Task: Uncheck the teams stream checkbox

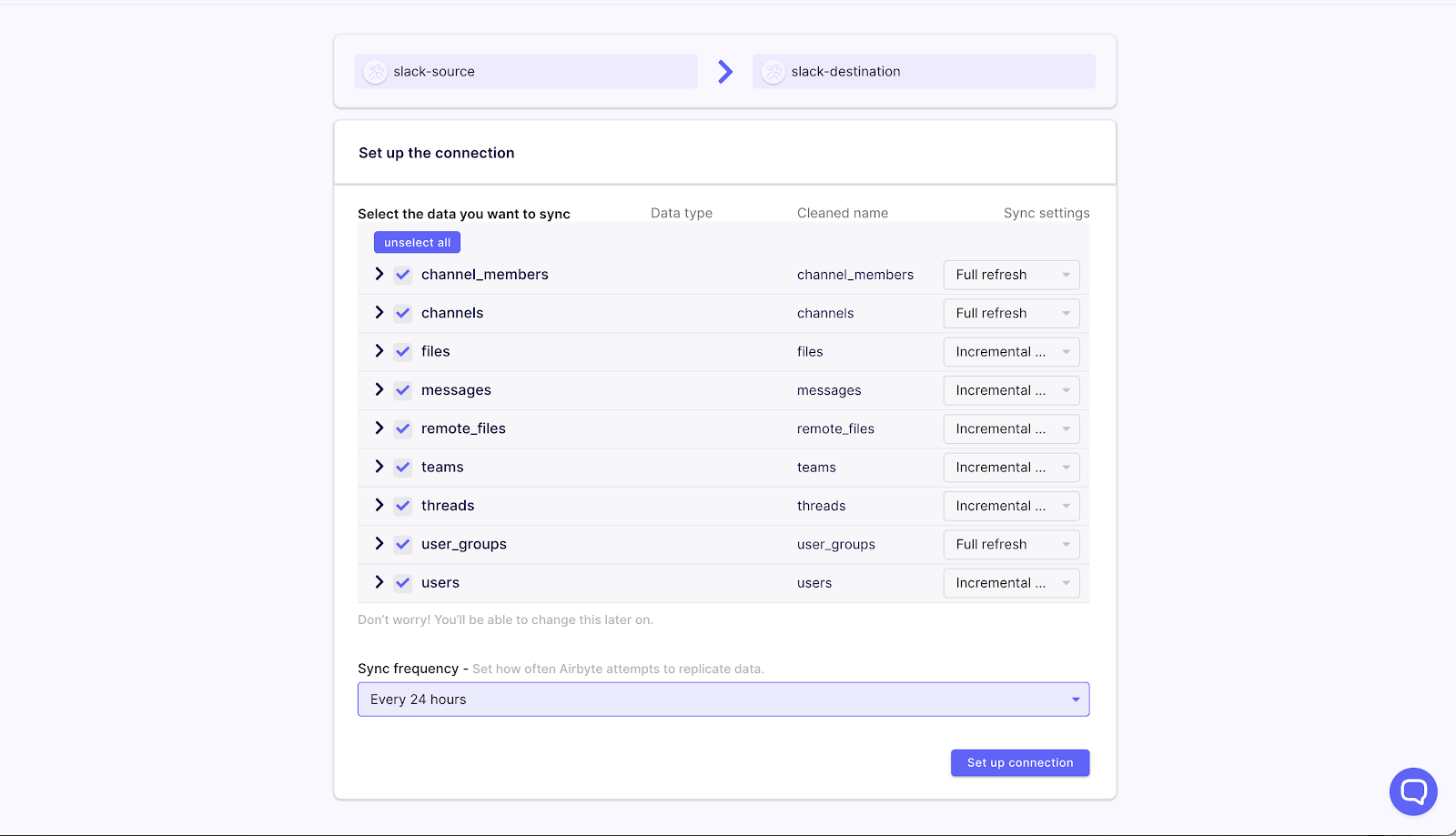Action: (x=402, y=467)
